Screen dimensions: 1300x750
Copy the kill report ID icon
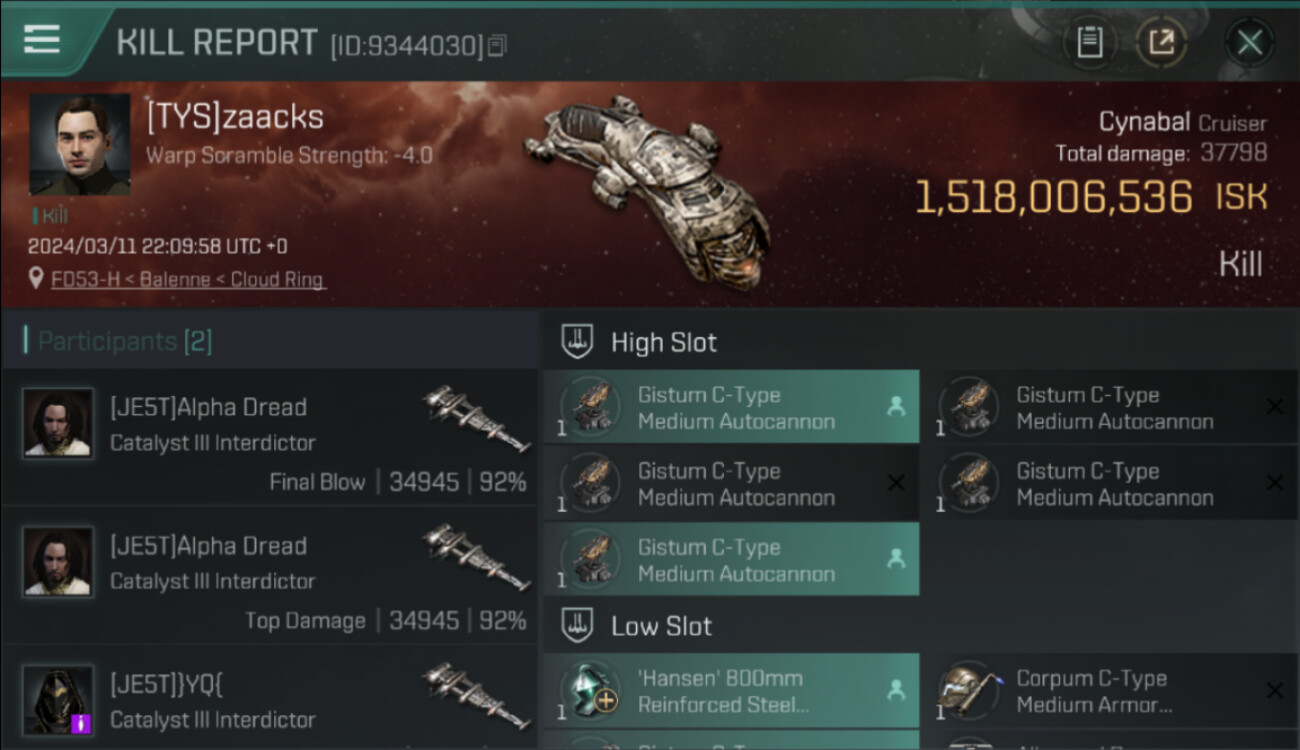coord(497,45)
